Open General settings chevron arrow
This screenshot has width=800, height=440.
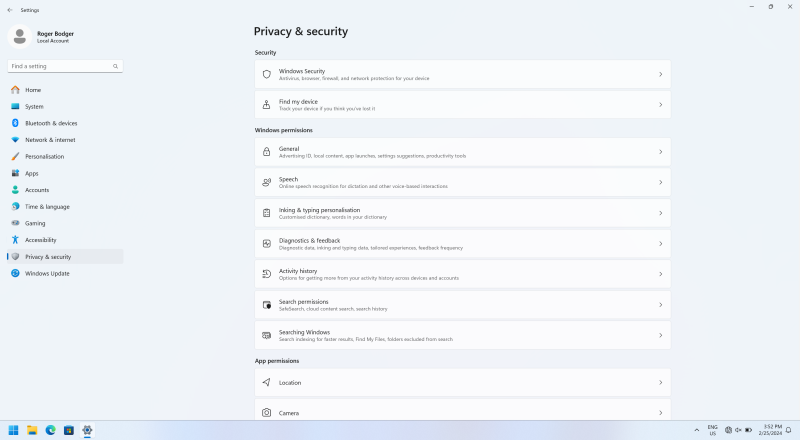point(660,152)
